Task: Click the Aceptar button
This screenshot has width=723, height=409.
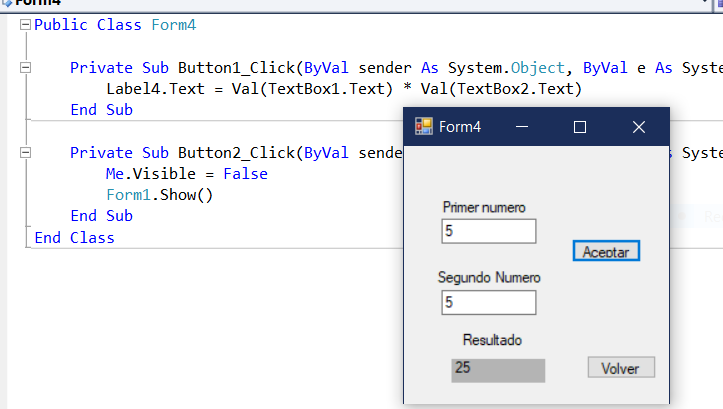Action: tap(606, 251)
